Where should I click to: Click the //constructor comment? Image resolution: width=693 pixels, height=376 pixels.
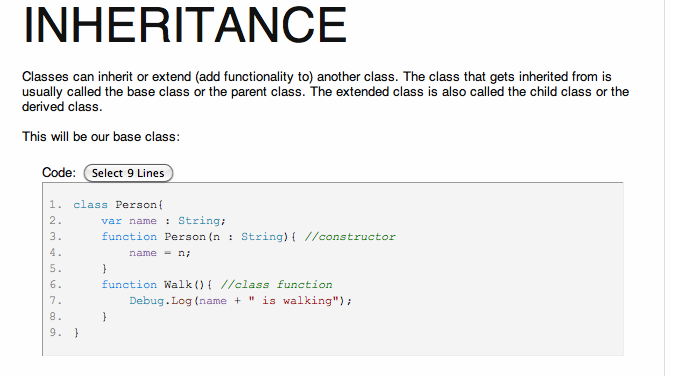coord(350,237)
